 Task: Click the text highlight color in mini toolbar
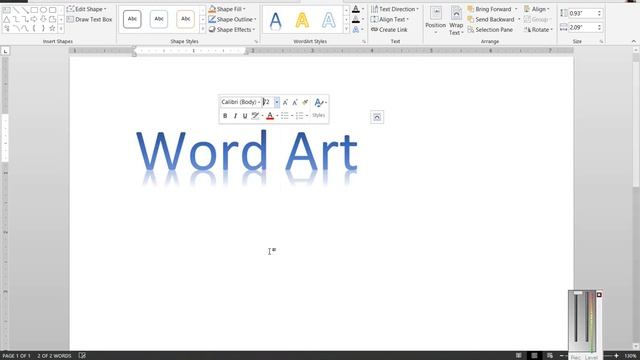point(255,116)
